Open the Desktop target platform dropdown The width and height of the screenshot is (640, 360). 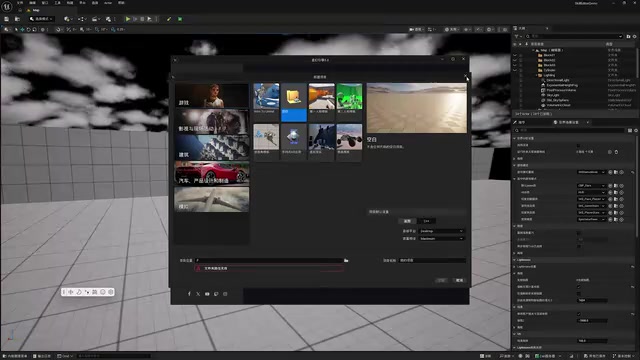point(442,231)
